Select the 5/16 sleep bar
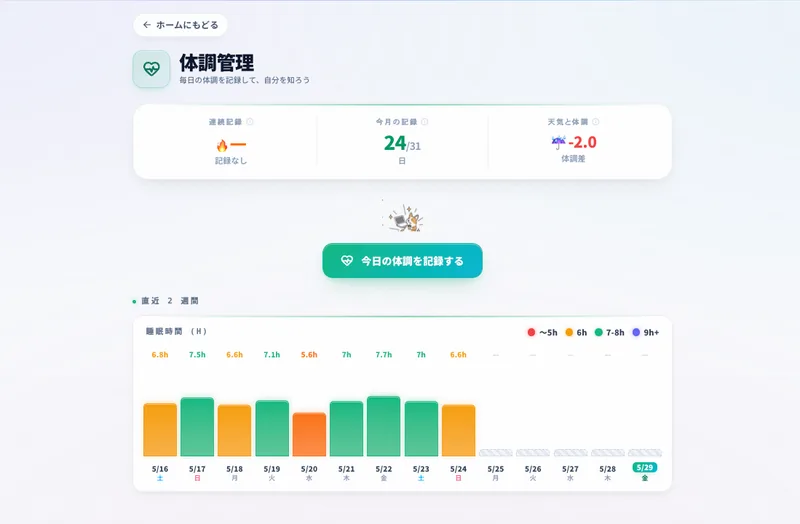The height and width of the screenshot is (524, 800). tap(160, 430)
